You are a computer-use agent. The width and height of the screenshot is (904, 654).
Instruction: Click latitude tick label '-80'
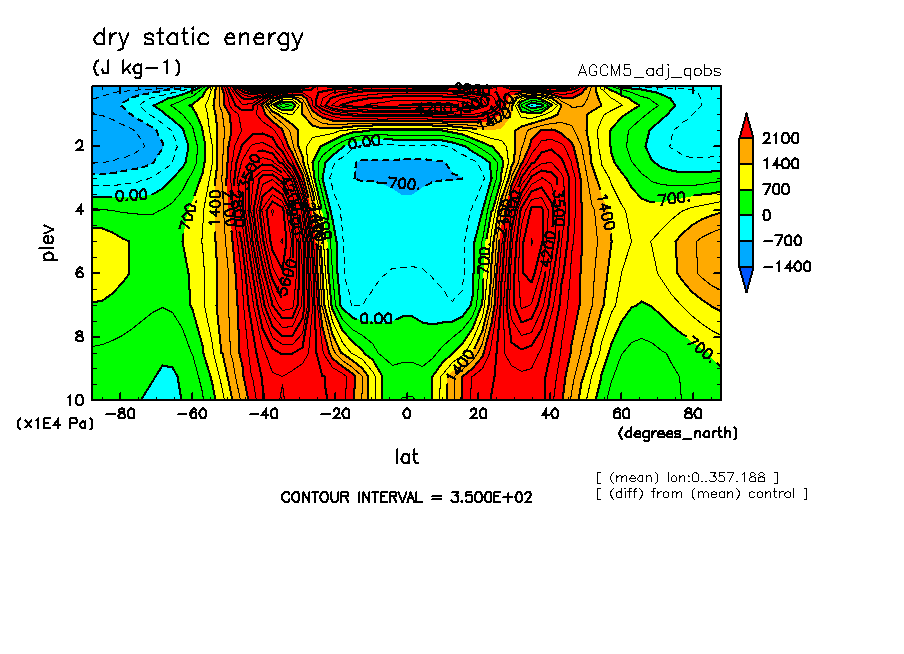point(120,414)
